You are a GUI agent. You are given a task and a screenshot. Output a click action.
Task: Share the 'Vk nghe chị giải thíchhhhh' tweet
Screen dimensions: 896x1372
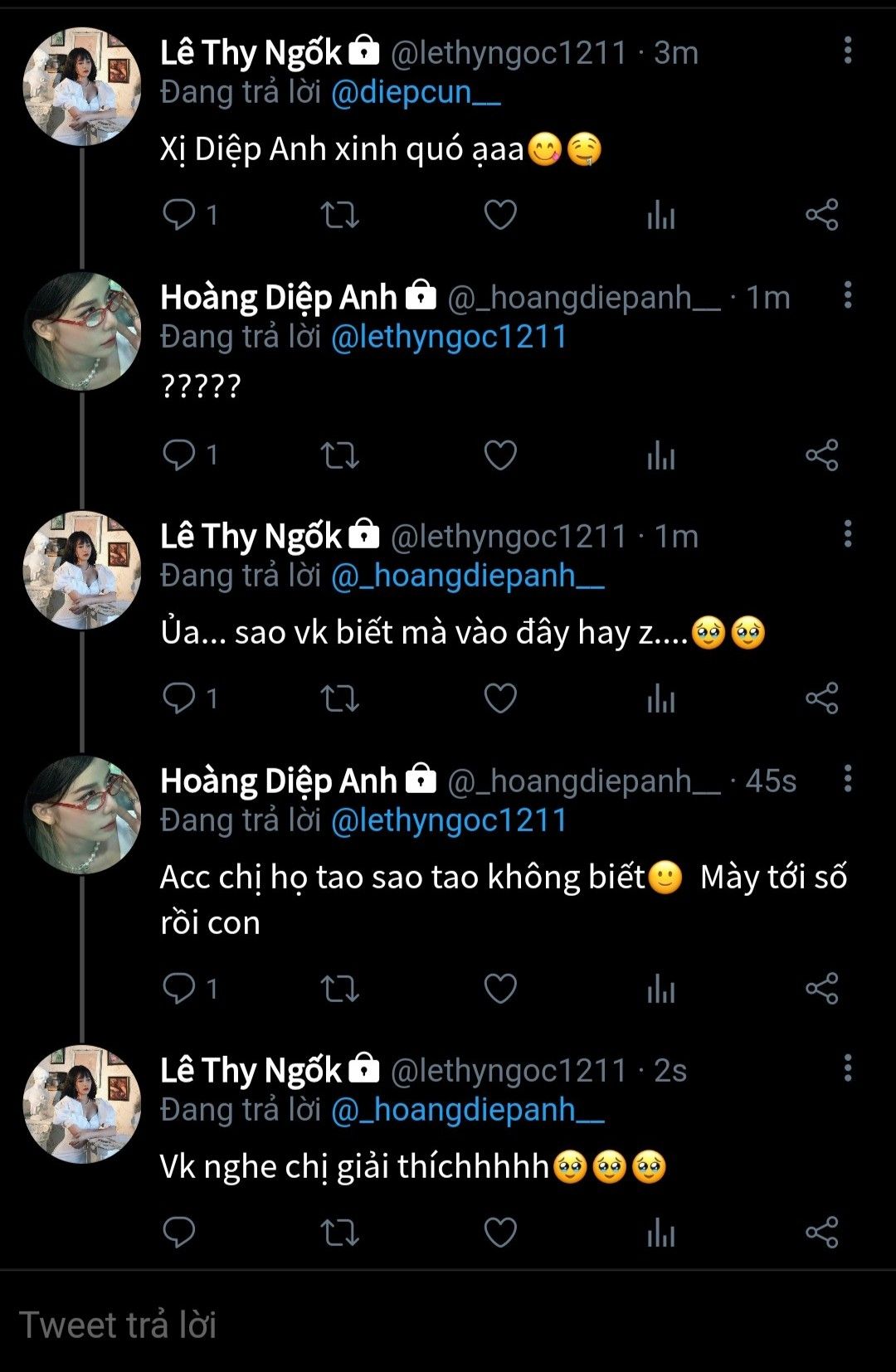821,1232
